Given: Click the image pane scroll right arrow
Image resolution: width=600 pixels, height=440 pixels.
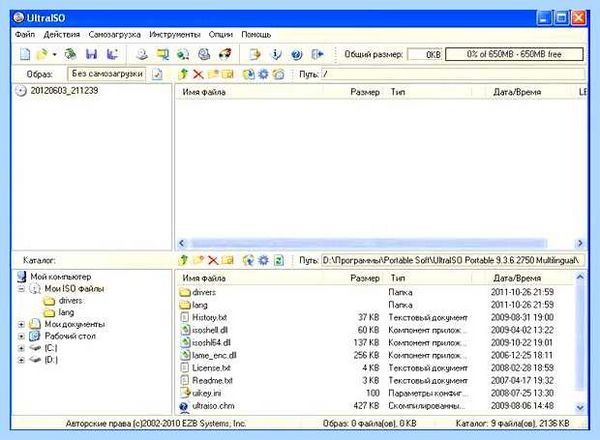Looking at the screenshot, I should 580,243.
